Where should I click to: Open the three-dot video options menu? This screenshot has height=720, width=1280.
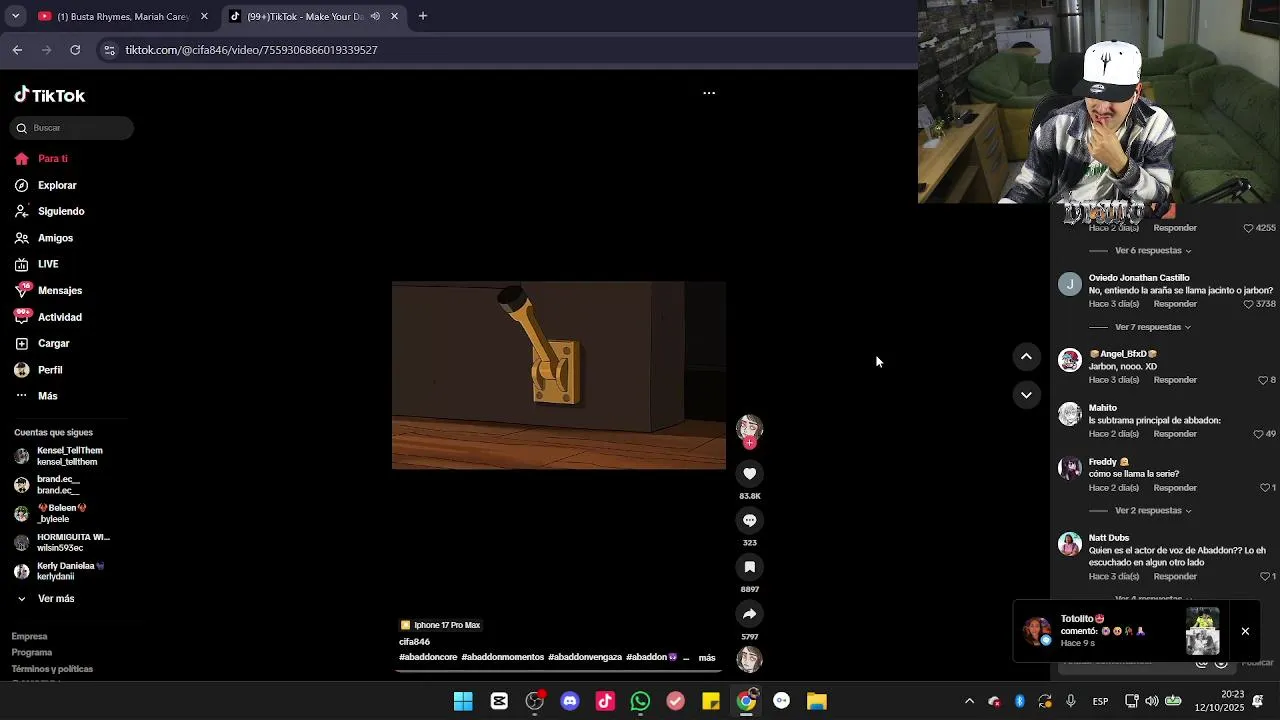[x=709, y=93]
